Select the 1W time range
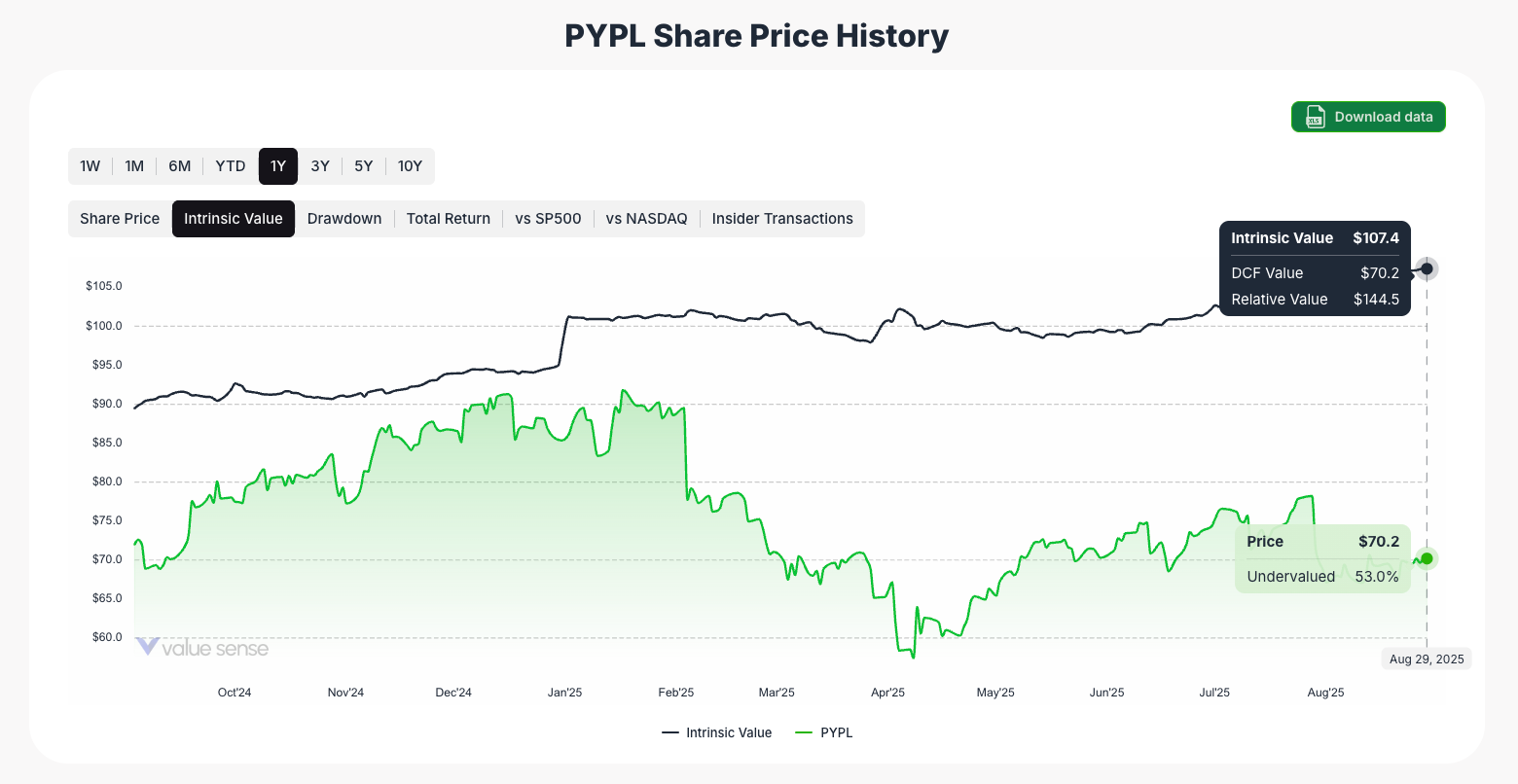 [x=90, y=165]
